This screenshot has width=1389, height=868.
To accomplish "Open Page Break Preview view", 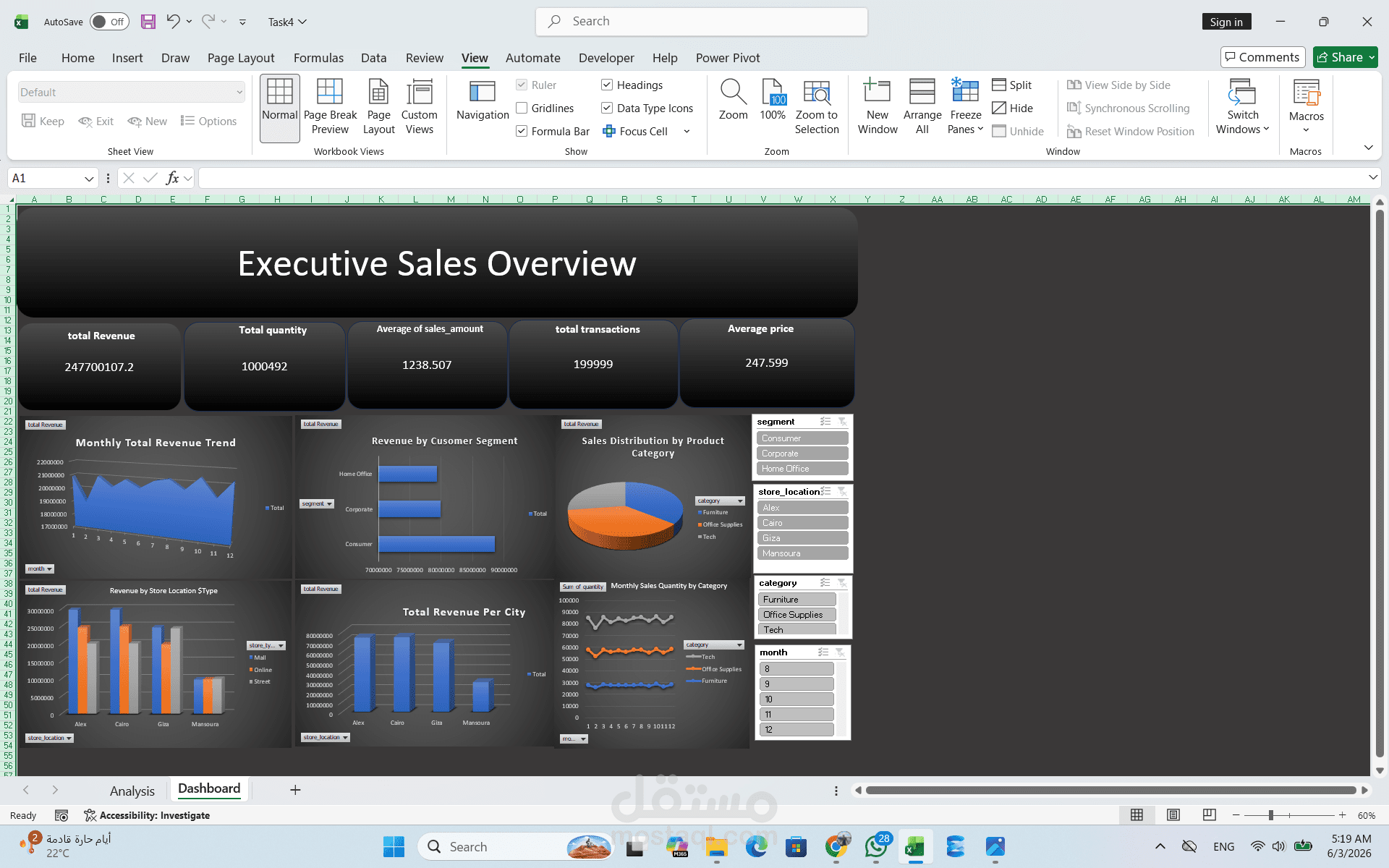I will click(330, 108).
